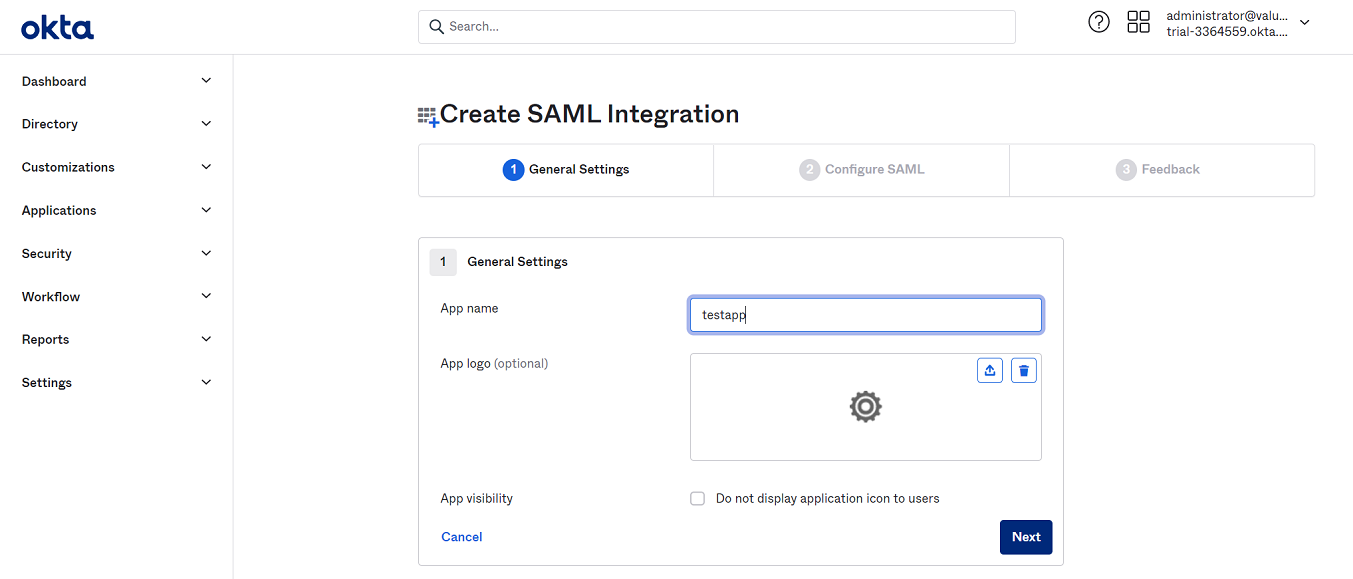
Task: Open the apps grid icon
Action: 1138,22
